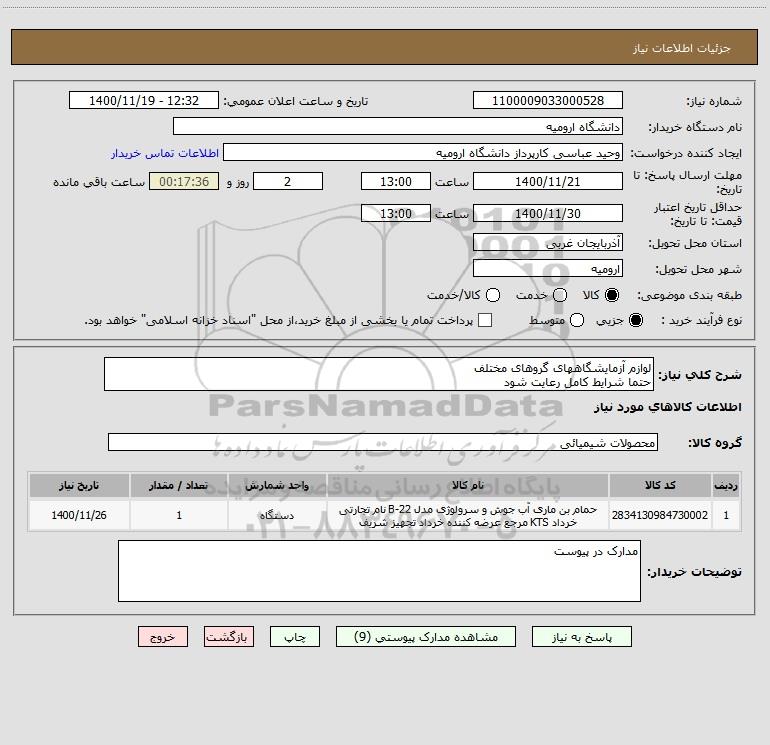Click the page title جزئیات اطلاعات نیاز
770x745 pixels.
[682, 48]
